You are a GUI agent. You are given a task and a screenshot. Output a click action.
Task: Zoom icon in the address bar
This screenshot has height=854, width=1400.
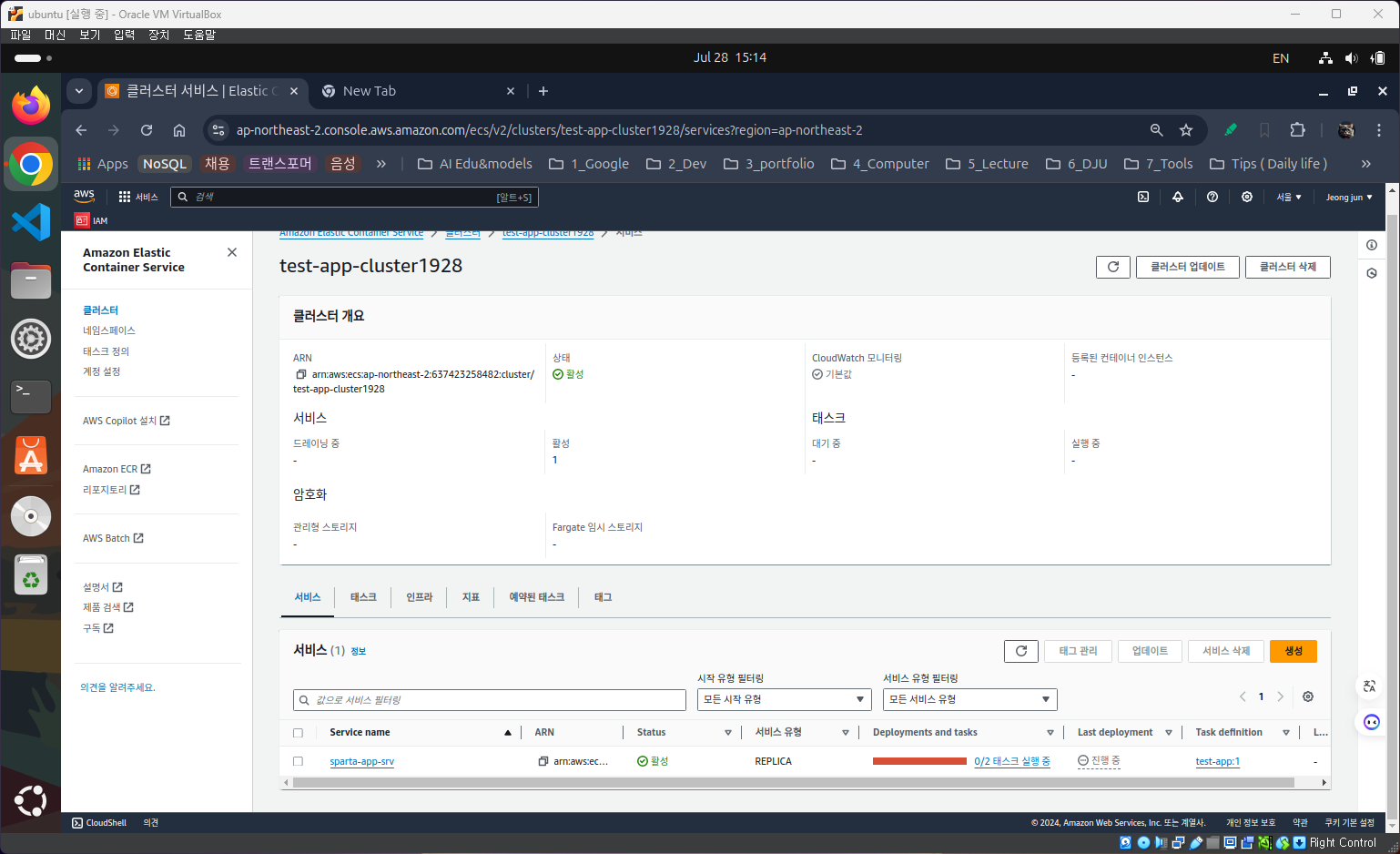[1156, 130]
